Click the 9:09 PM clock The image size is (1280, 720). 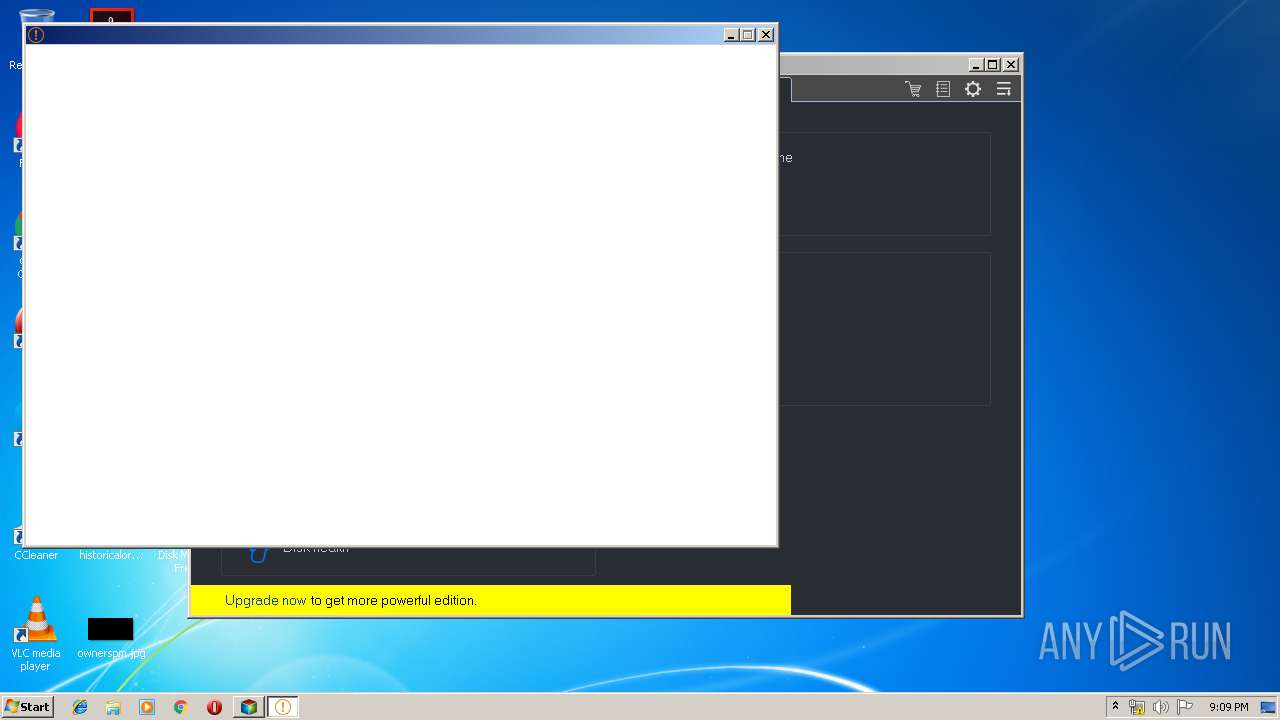[1229, 707]
